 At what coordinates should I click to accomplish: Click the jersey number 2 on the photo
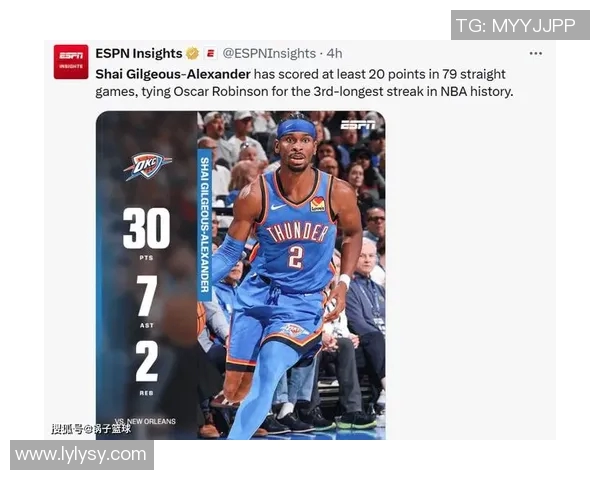tap(295, 256)
